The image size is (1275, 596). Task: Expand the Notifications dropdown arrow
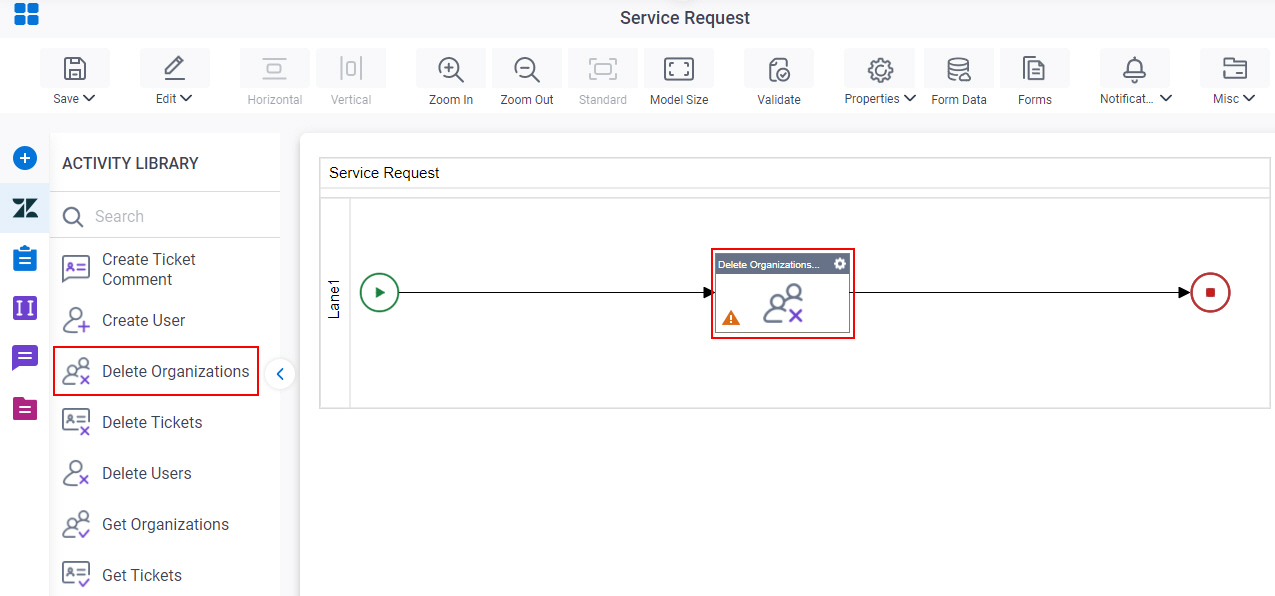point(1166,99)
